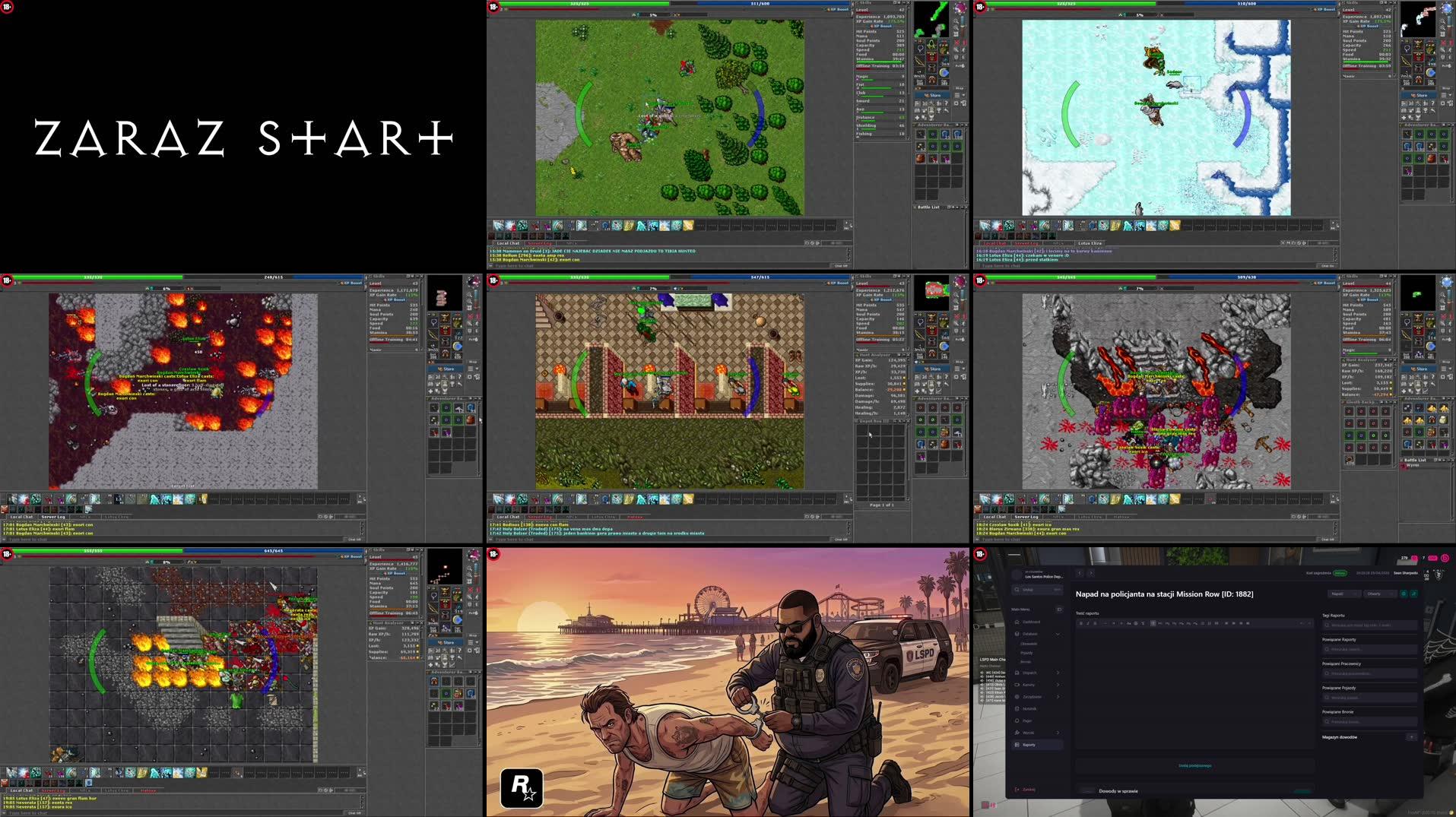Image resolution: width=1456 pixels, height=817 pixels.
Task: Focus the Szukaj search field in LSPD tablet
Action: (x=1039, y=590)
